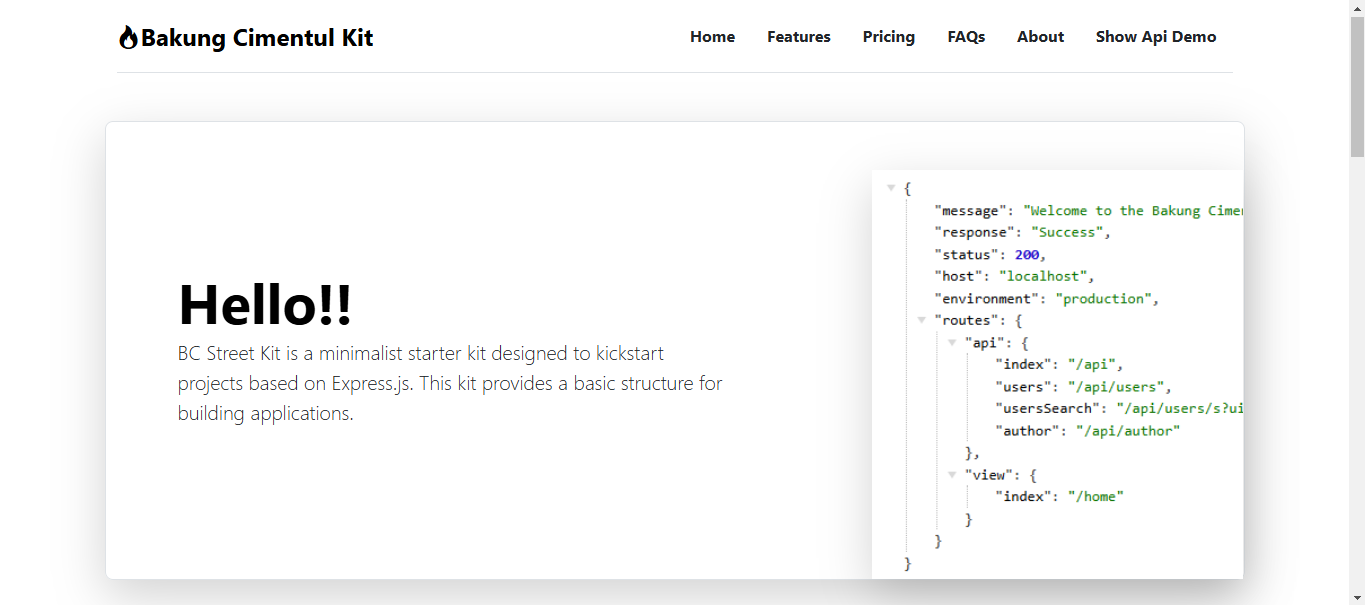
Task: Open the Pricing nav link
Action: click(x=889, y=37)
